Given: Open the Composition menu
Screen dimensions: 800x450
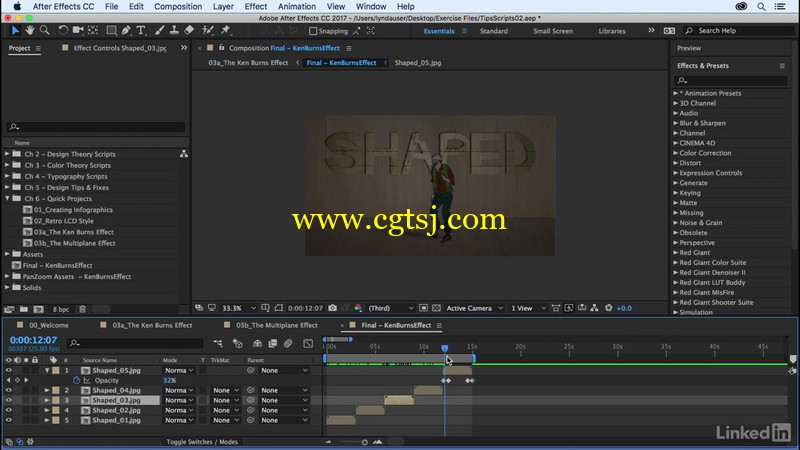Looking at the screenshot, I should click(178, 7).
